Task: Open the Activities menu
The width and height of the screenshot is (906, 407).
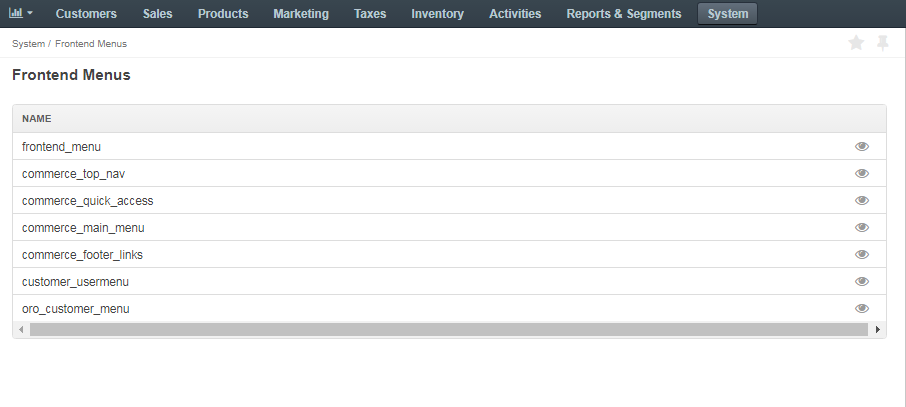Action: click(515, 14)
